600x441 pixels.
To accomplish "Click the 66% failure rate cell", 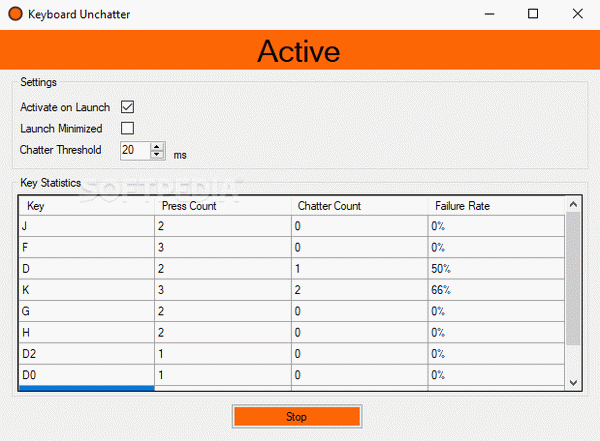I will tap(496, 290).
